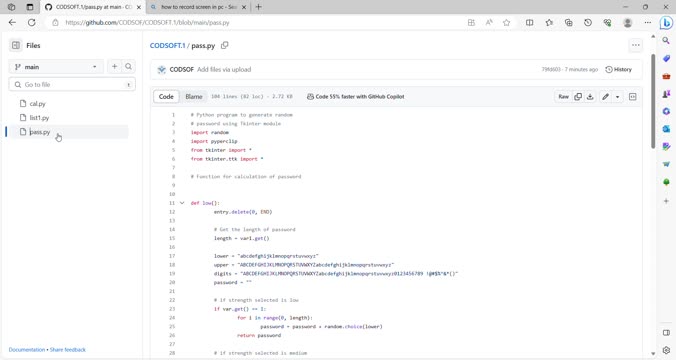This screenshot has height=360, width=676.
Task: Open the main branch dropdown
Action: [x=56, y=67]
